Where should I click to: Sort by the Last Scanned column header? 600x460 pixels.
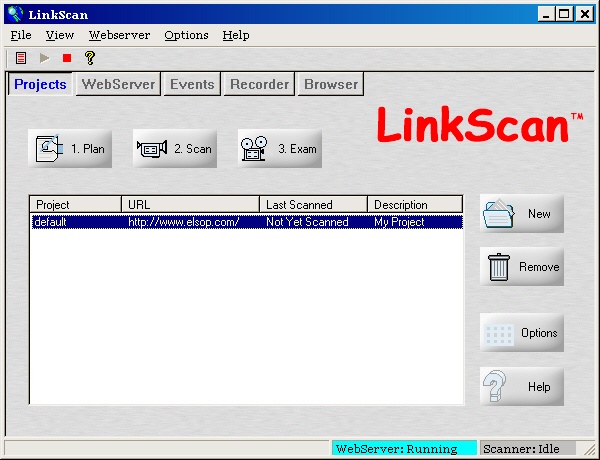click(x=313, y=205)
